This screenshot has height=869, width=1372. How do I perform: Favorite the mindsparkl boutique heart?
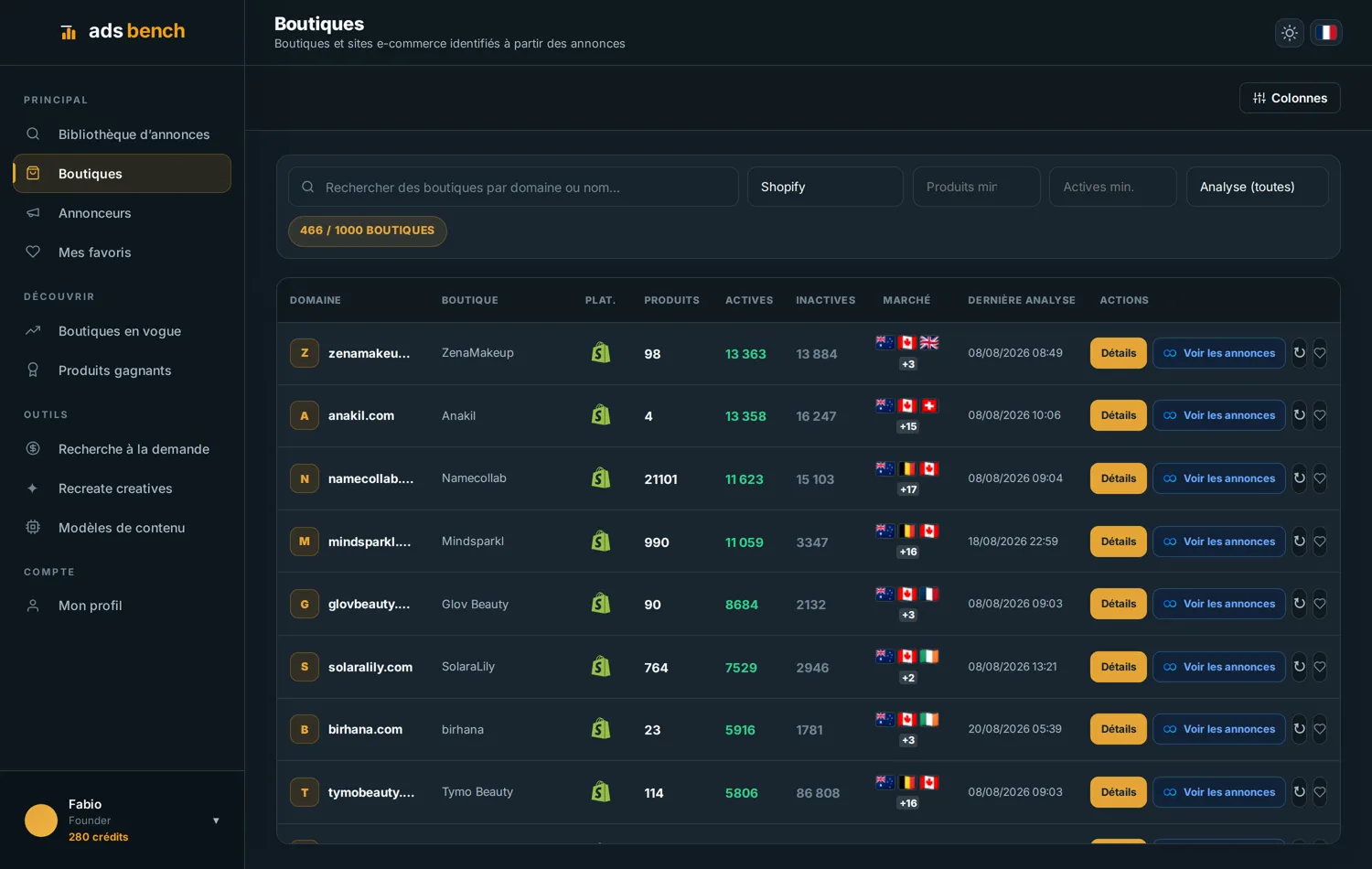(1320, 542)
